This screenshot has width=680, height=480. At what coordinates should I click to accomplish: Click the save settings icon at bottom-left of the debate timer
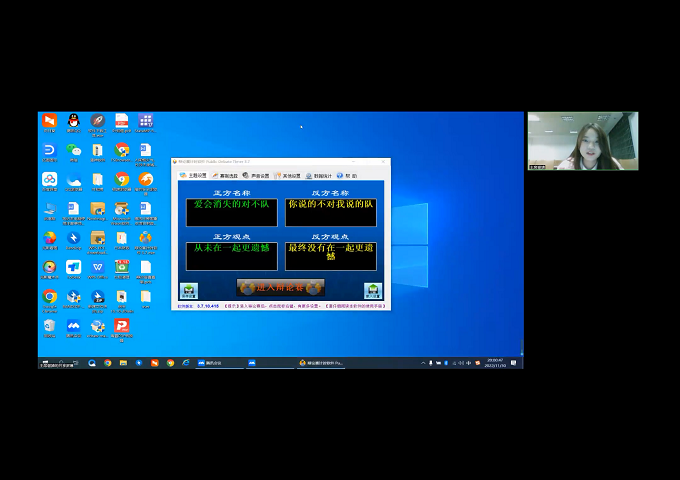pyautogui.click(x=188, y=291)
